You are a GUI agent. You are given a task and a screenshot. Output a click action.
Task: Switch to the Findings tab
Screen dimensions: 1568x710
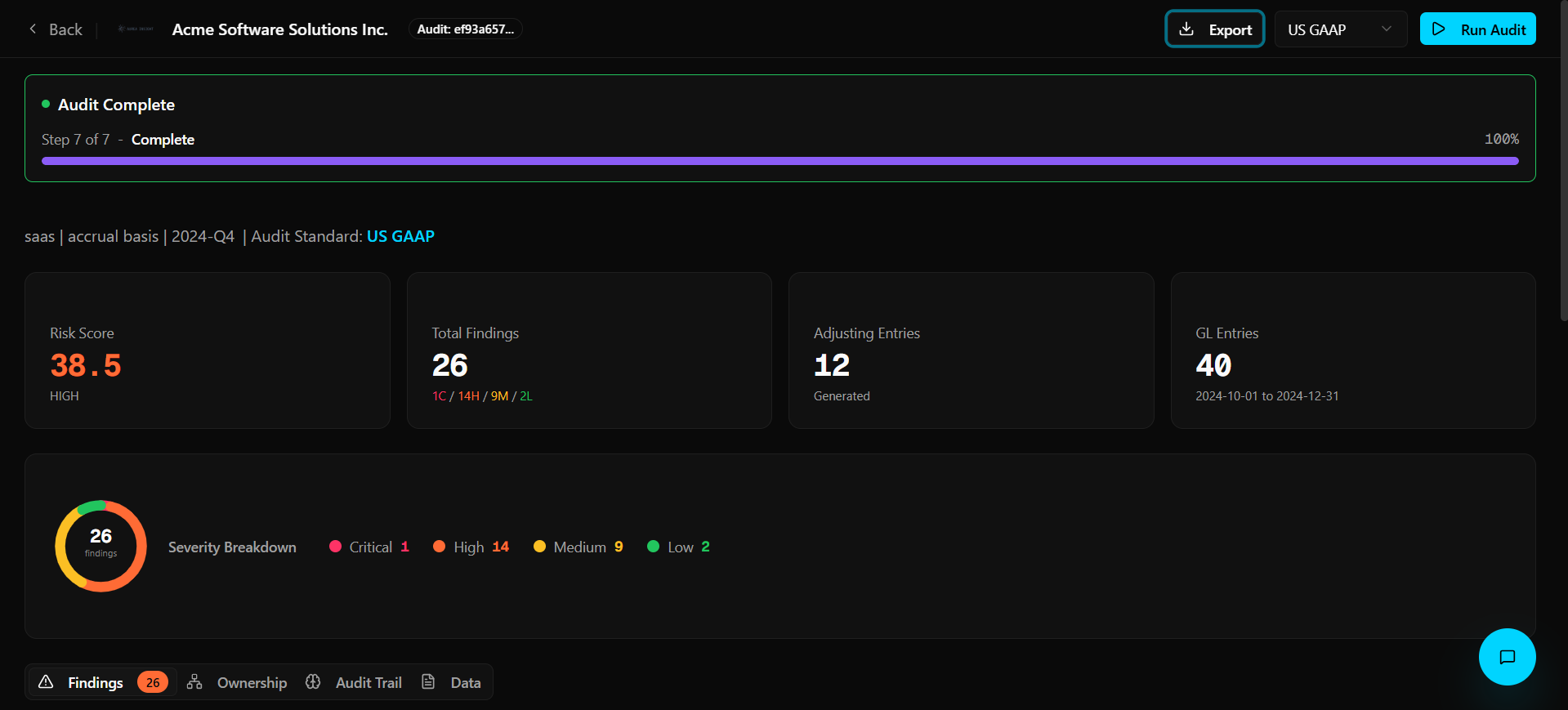(x=103, y=682)
